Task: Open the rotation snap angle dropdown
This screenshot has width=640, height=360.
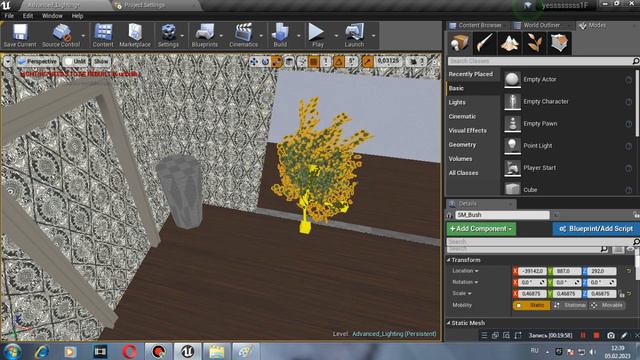Action: 351,62
